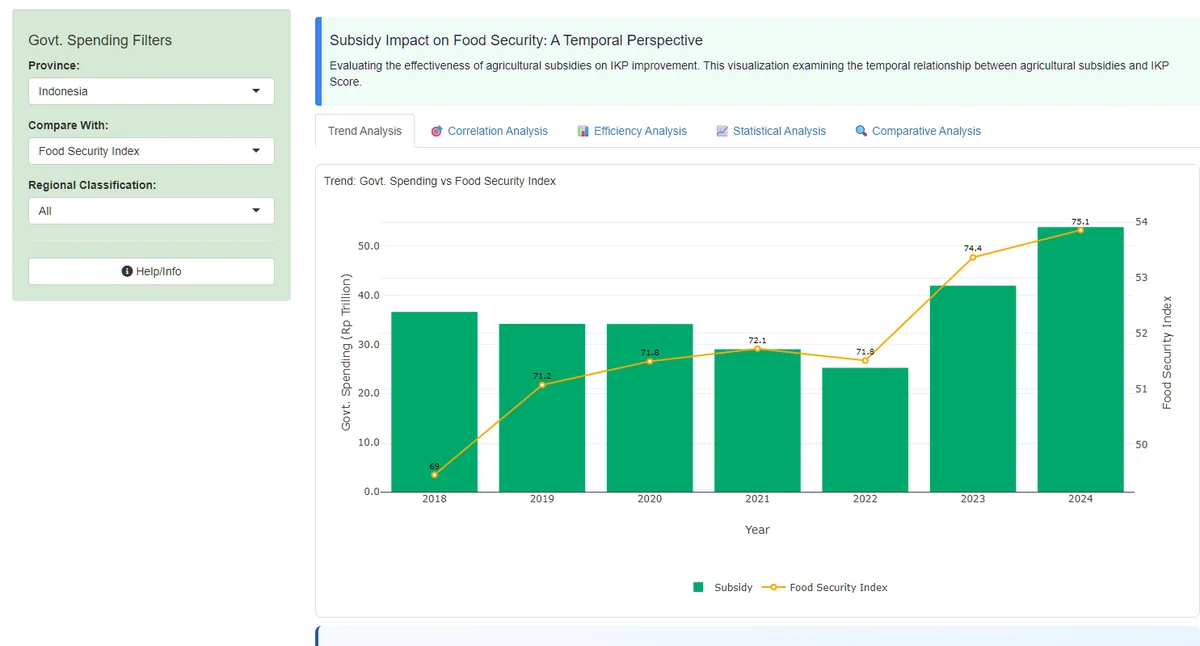Click the "Govt. Spending Filters" heading
1200x646 pixels.
pos(100,41)
